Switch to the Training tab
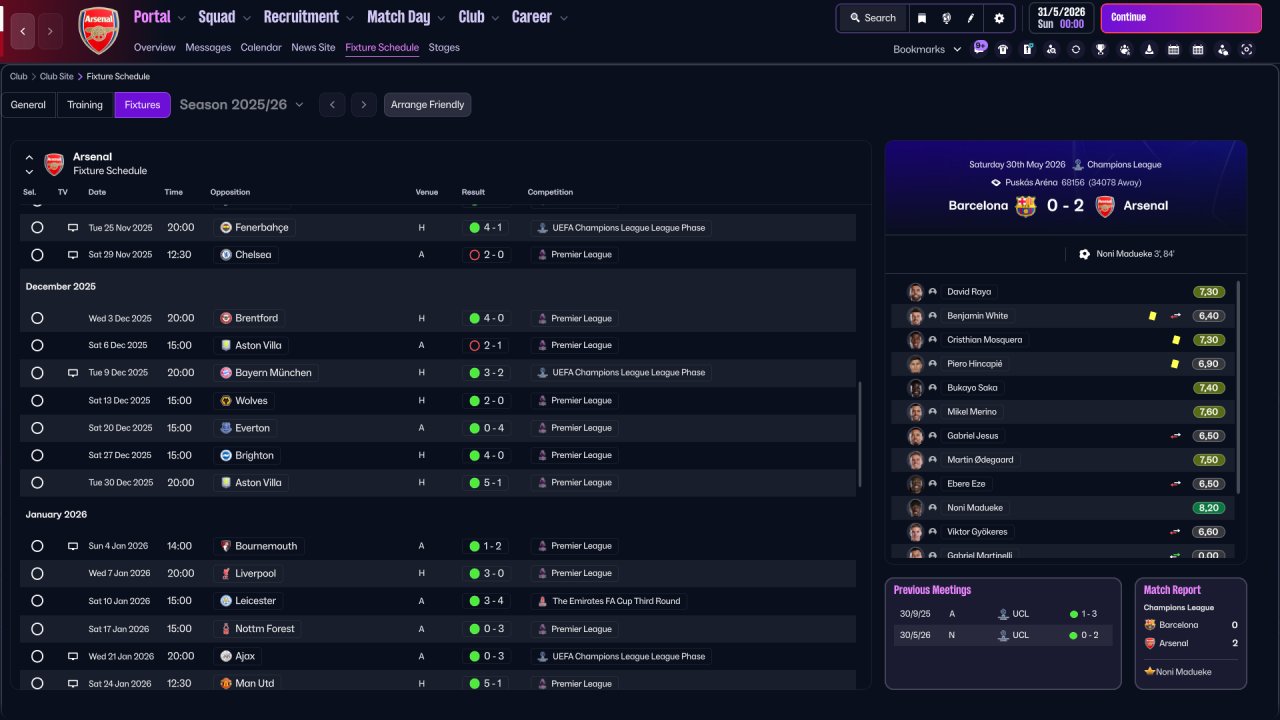The width and height of the screenshot is (1280, 720). (85, 105)
